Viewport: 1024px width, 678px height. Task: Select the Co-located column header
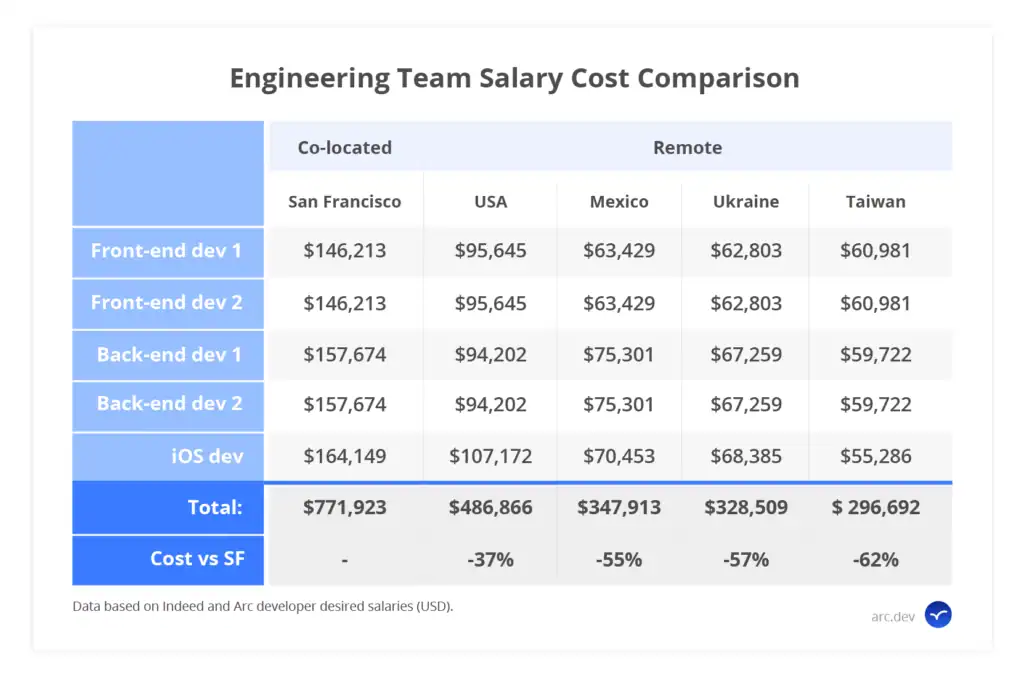[x=345, y=148]
